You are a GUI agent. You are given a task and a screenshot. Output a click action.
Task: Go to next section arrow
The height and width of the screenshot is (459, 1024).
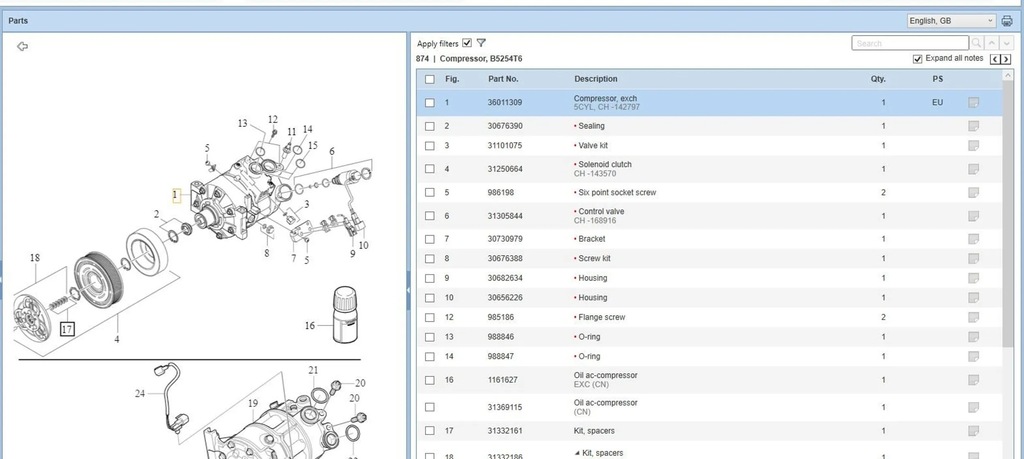tap(1006, 59)
